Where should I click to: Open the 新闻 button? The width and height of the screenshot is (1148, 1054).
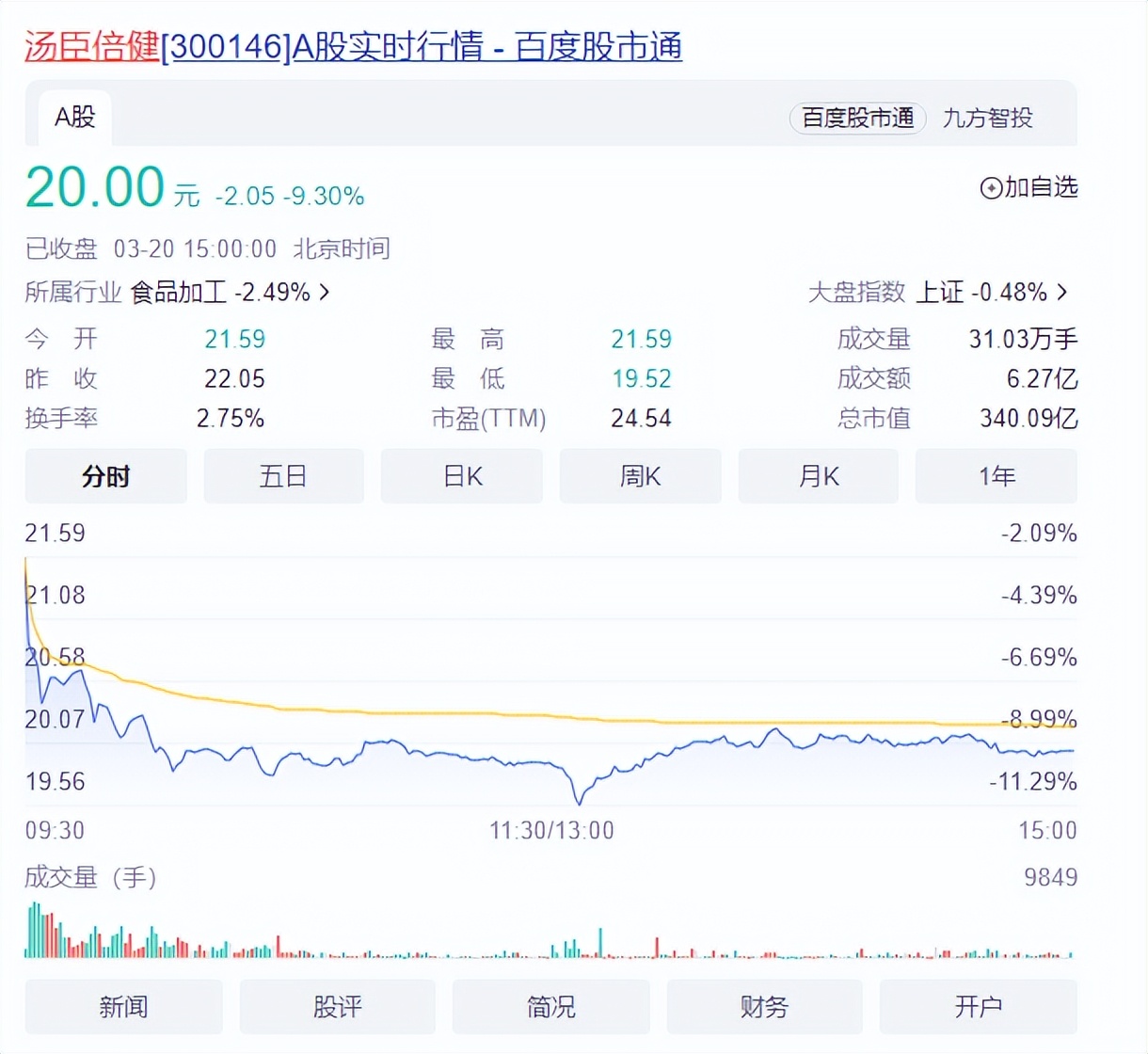click(x=124, y=1007)
